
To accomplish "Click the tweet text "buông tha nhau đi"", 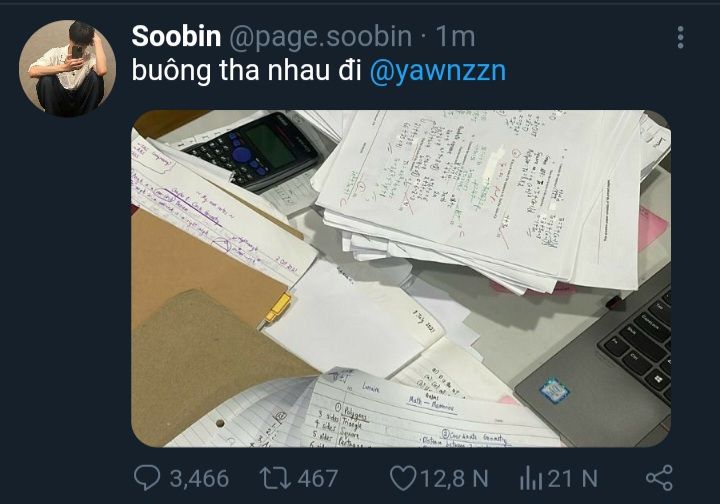I will tap(247, 70).
